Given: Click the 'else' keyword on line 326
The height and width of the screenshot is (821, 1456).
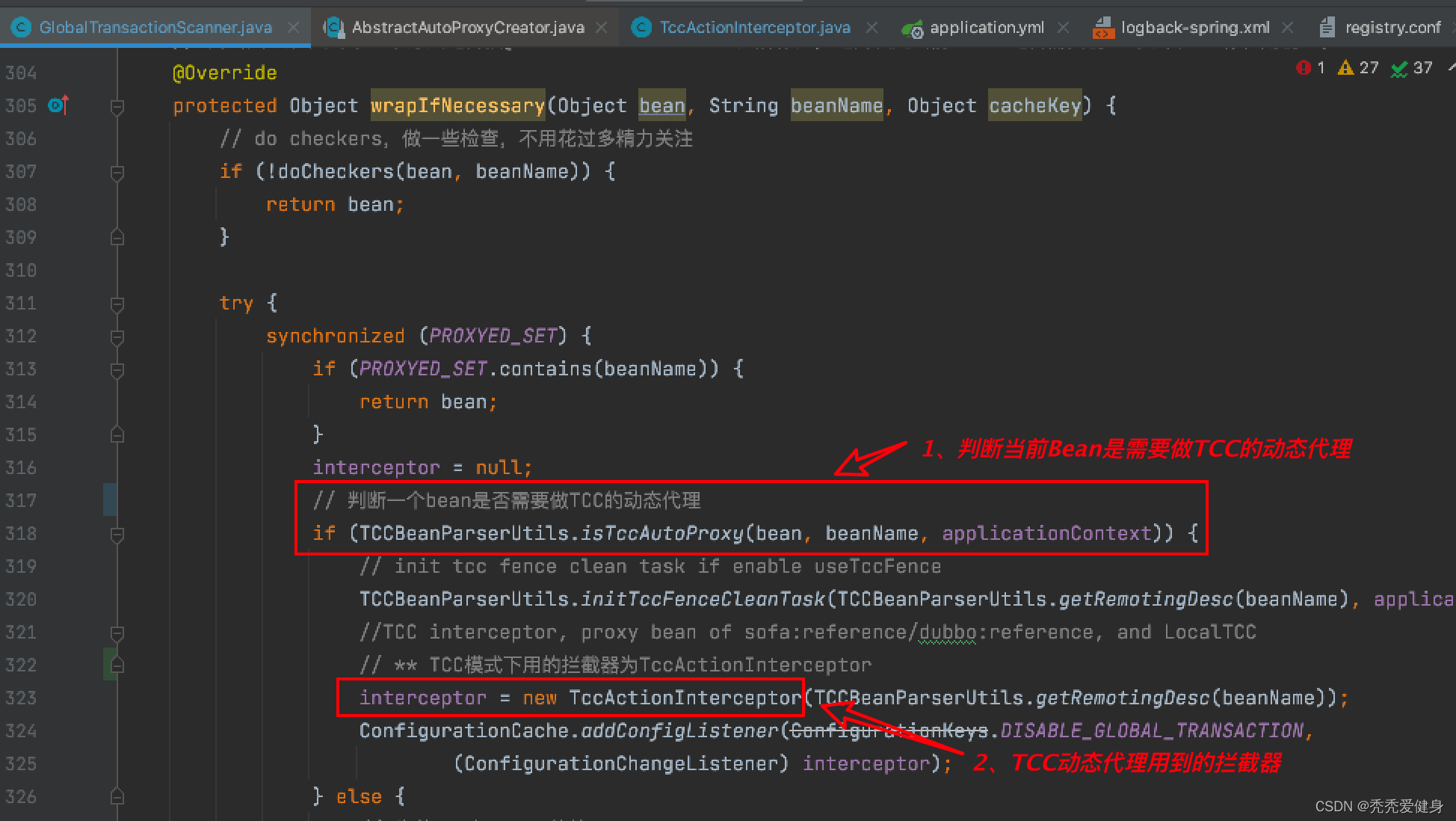Looking at the screenshot, I should pyautogui.click(x=359, y=796).
